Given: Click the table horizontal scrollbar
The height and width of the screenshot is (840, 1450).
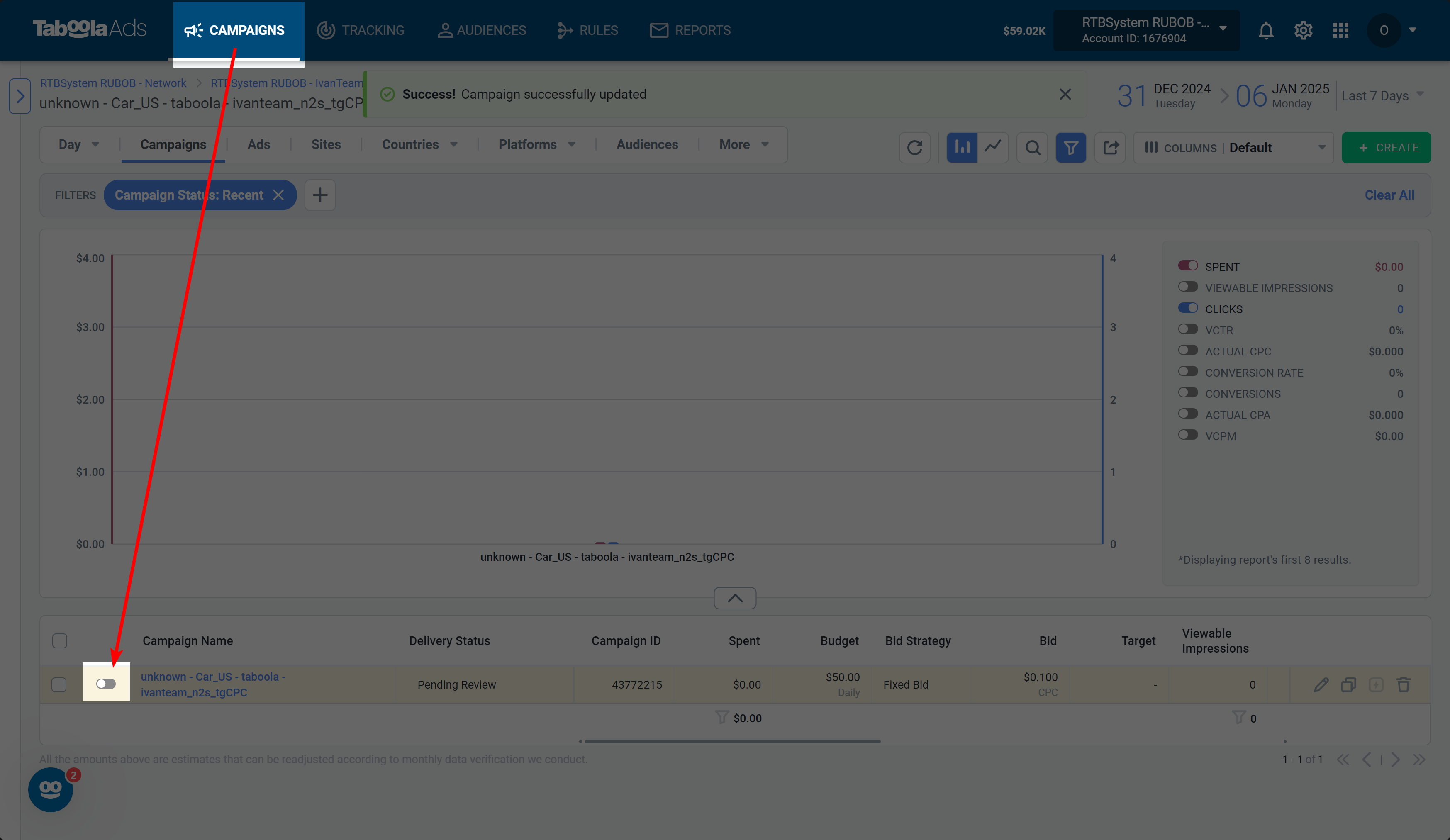Looking at the screenshot, I should pyautogui.click(x=732, y=741).
